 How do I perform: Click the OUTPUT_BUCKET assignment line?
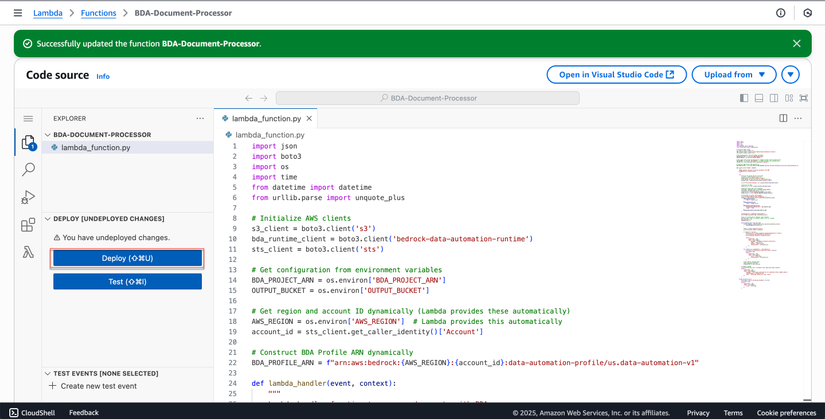pyautogui.click(x=340, y=291)
